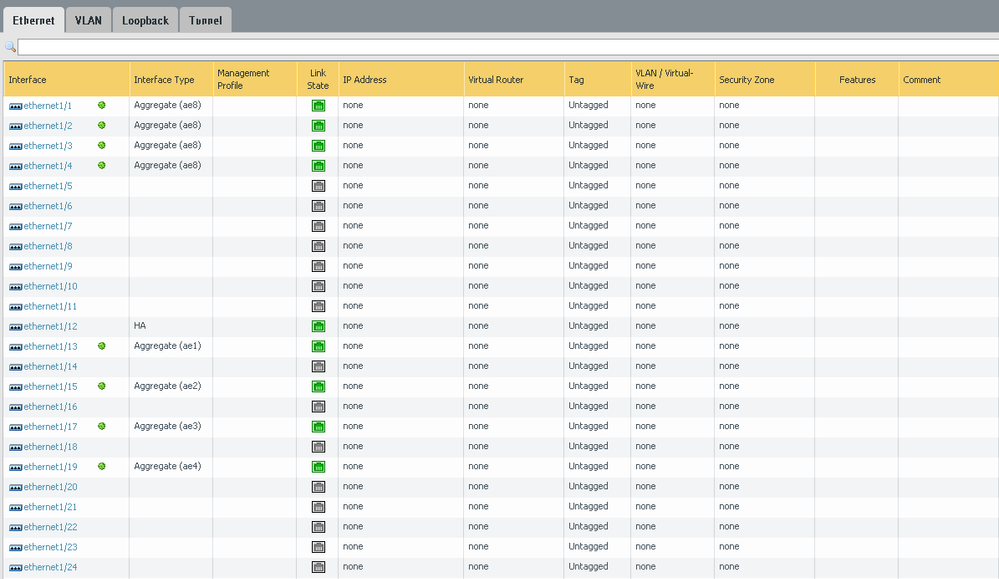Viewport: 999px width, 579px height.
Task: Click green status dot beside ethernet1/3
Action: pos(102,146)
